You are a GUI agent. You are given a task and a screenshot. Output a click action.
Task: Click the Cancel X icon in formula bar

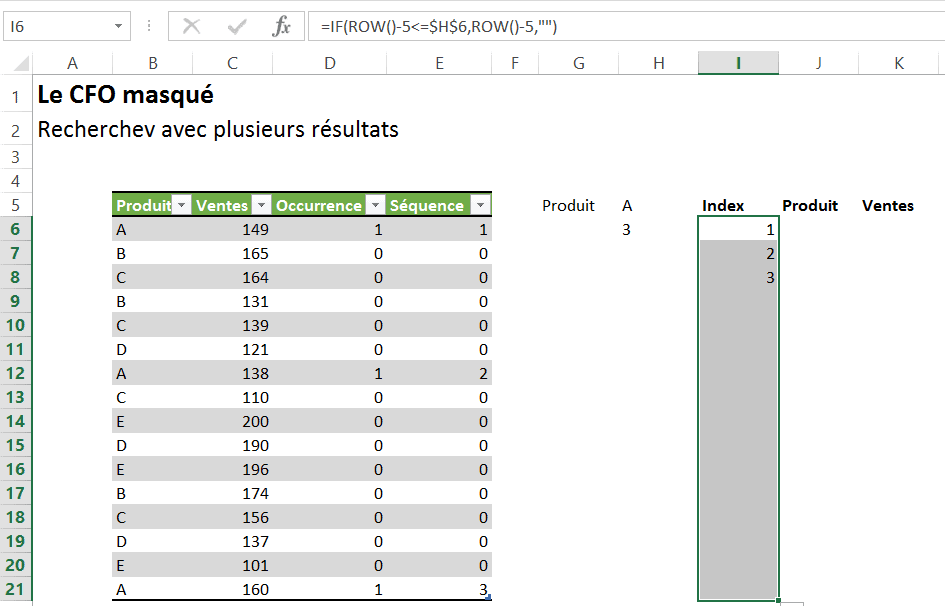(x=192, y=27)
